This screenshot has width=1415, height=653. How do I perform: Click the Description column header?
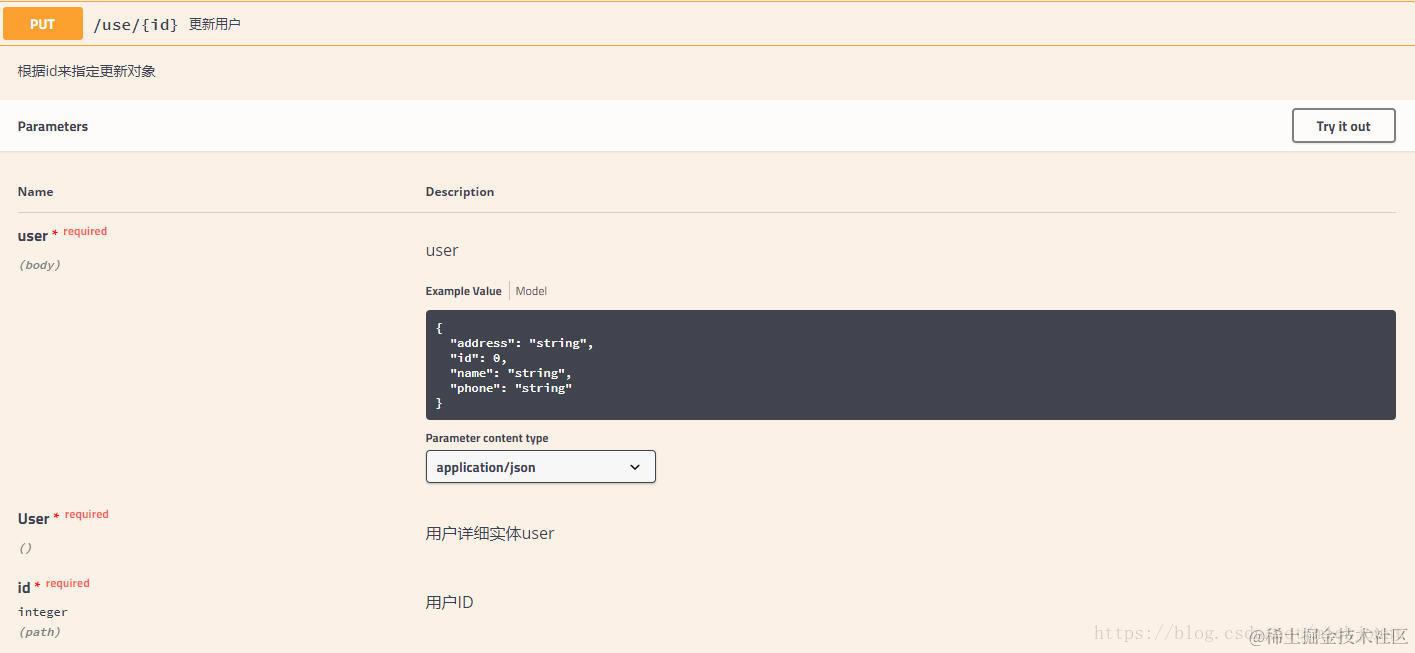pos(460,191)
